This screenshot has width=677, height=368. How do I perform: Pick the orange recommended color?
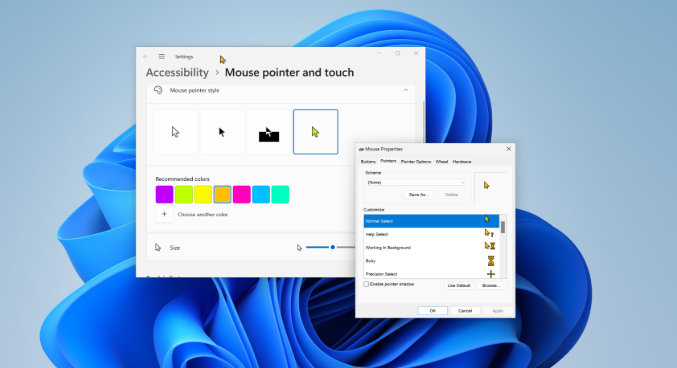[x=222, y=194]
